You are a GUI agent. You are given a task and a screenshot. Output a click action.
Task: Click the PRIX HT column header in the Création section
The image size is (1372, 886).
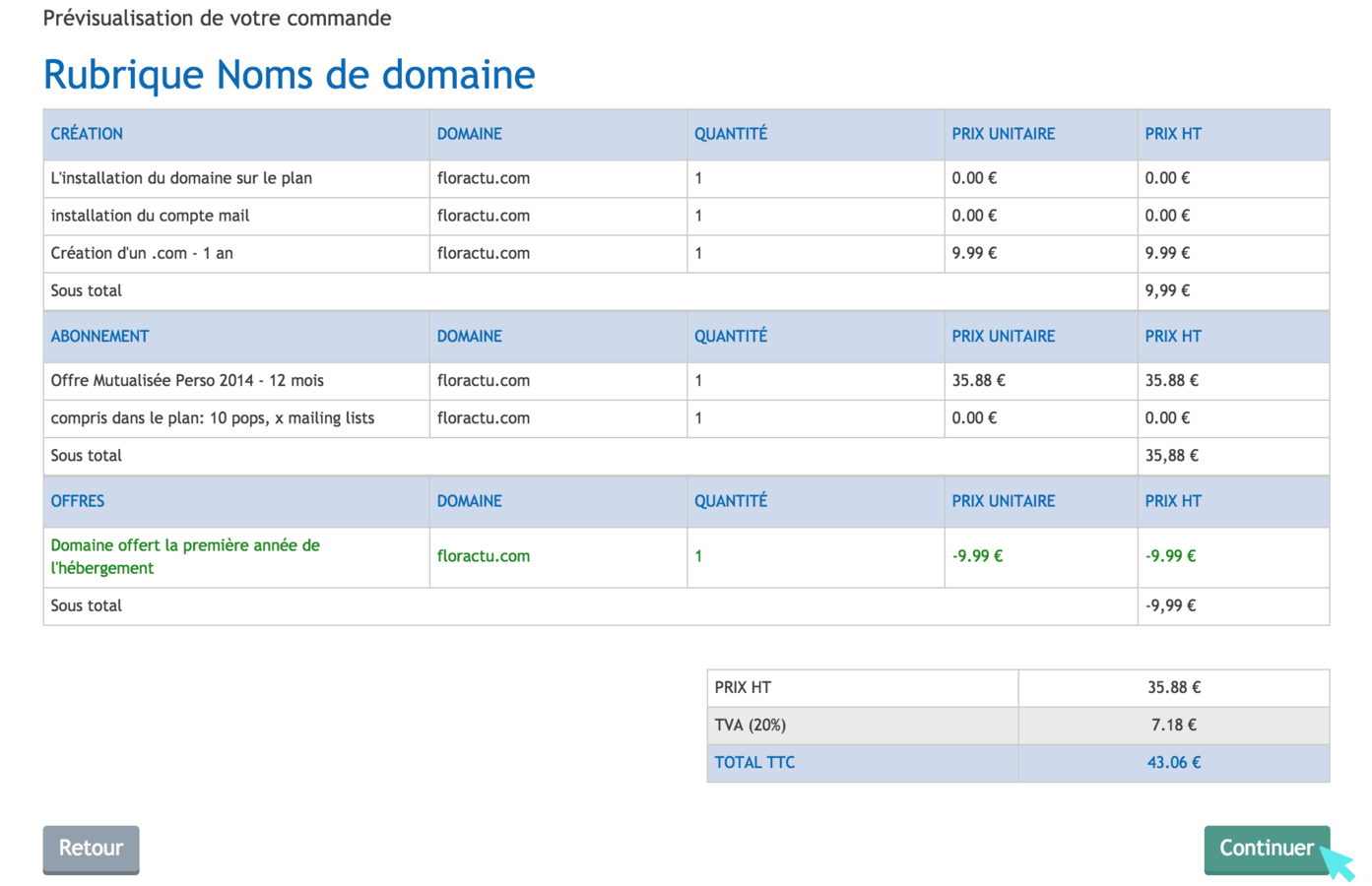pyautogui.click(x=1173, y=134)
